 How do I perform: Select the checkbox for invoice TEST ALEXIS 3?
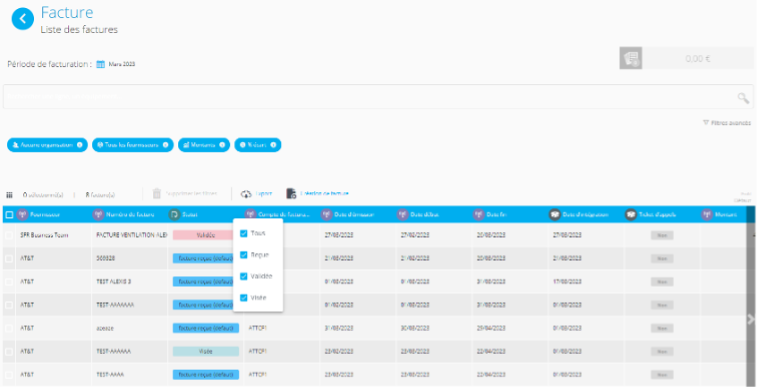pyautogui.click(x=9, y=282)
